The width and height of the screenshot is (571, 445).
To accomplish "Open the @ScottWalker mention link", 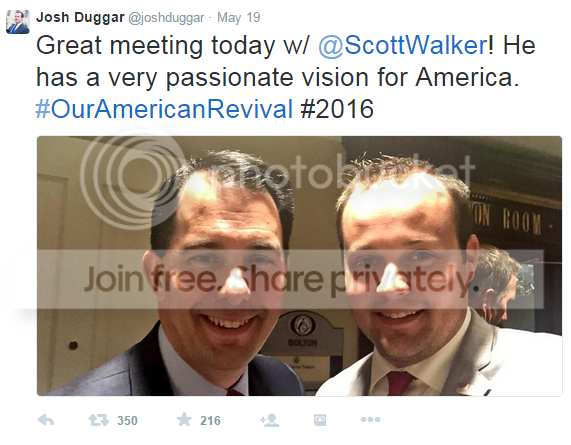I will click(x=403, y=46).
